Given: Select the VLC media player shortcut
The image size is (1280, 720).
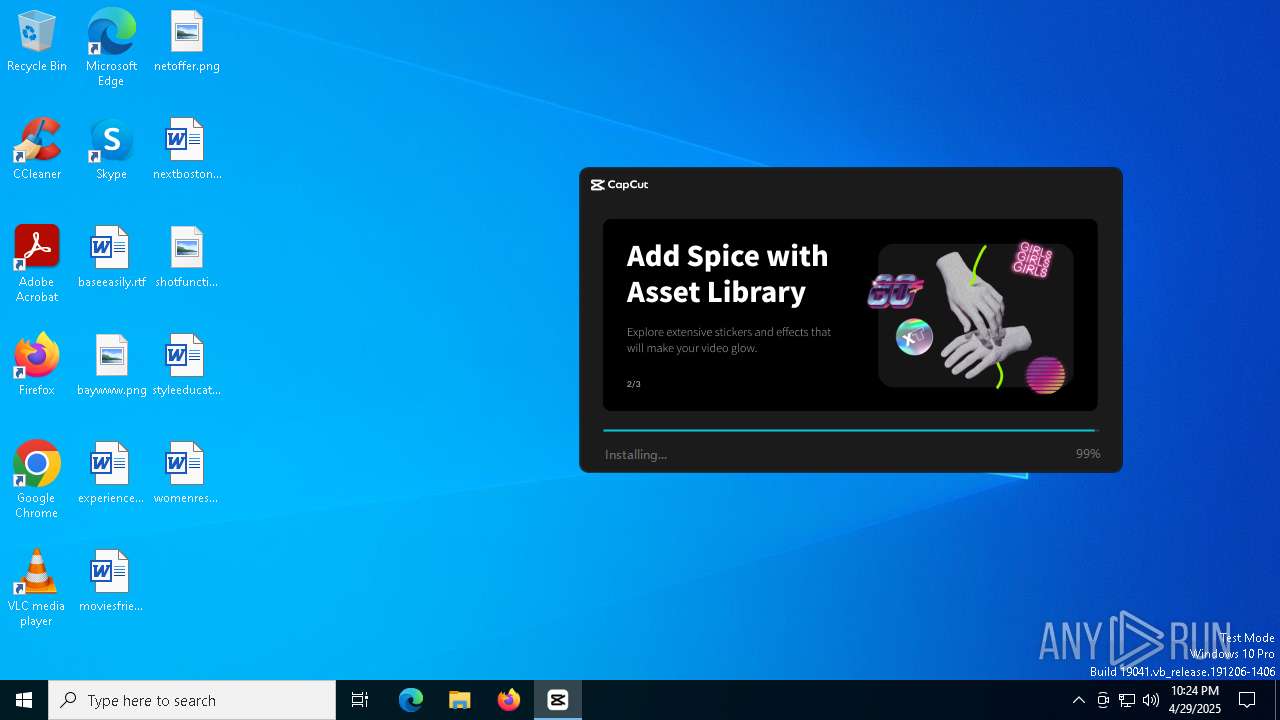Looking at the screenshot, I should pos(37,588).
